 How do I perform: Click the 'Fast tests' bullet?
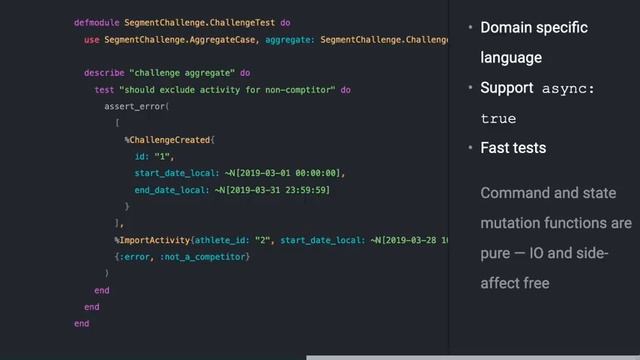pyautogui.click(x=513, y=148)
